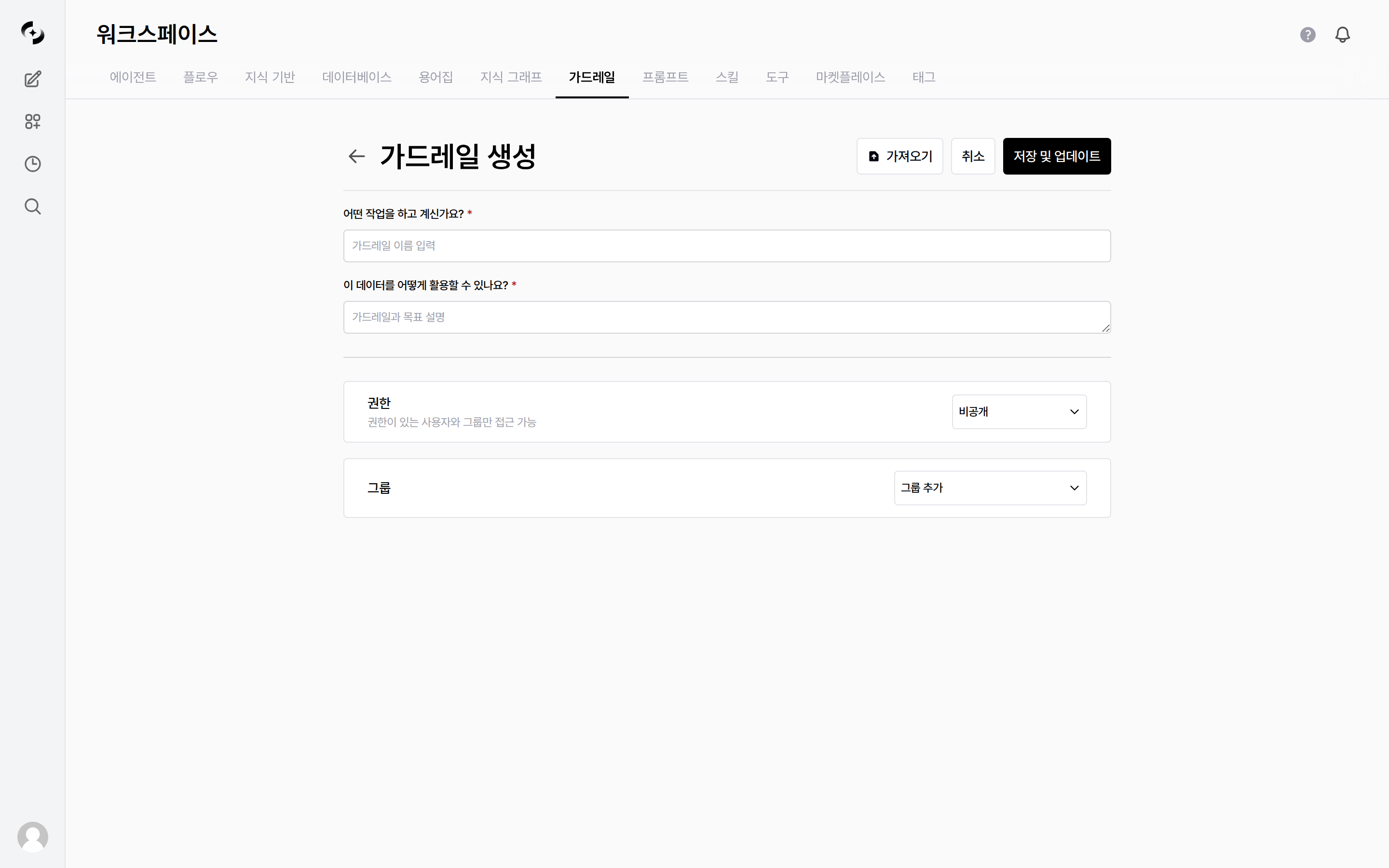Image resolution: width=1389 pixels, height=868 pixels.
Task: Focus the 가드레일과 목표 설명 textarea
Action: click(727, 317)
